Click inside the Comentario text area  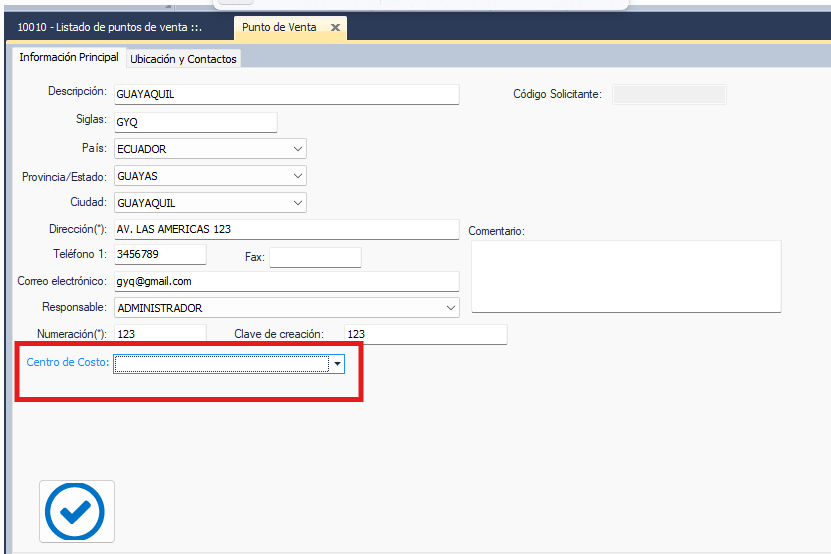point(625,276)
